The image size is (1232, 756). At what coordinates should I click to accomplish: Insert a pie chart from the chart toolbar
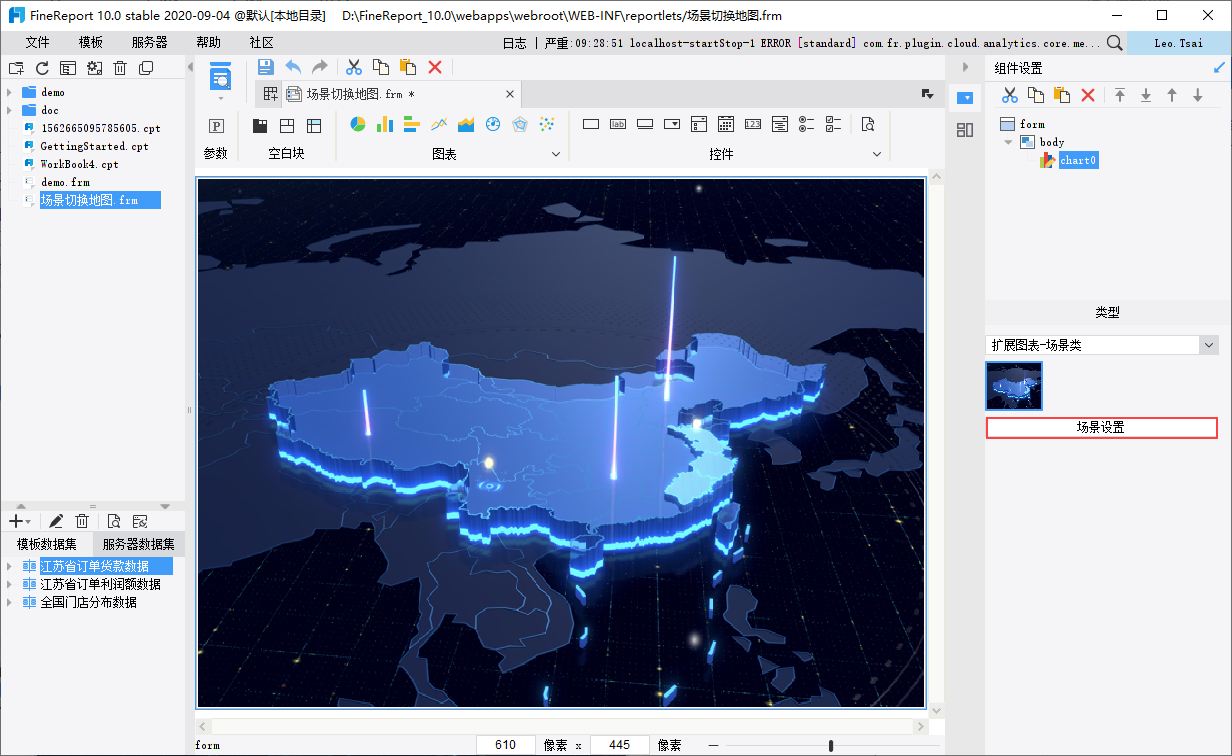click(357, 125)
